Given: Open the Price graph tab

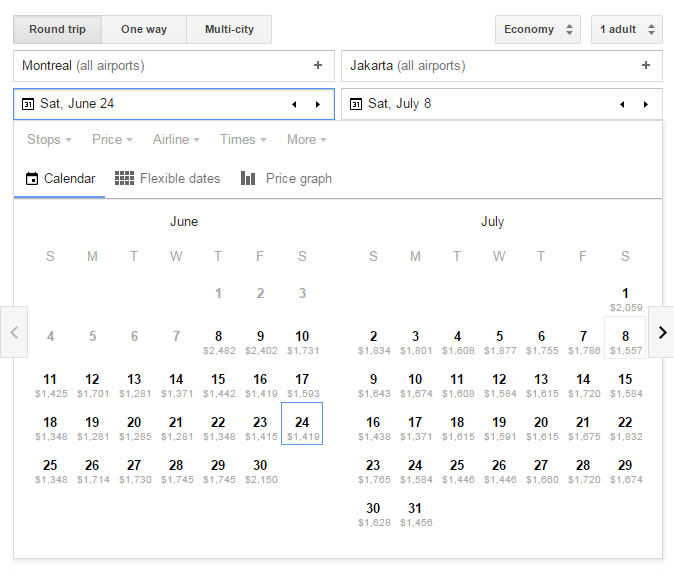Looking at the screenshot, I should coord(286,179).
